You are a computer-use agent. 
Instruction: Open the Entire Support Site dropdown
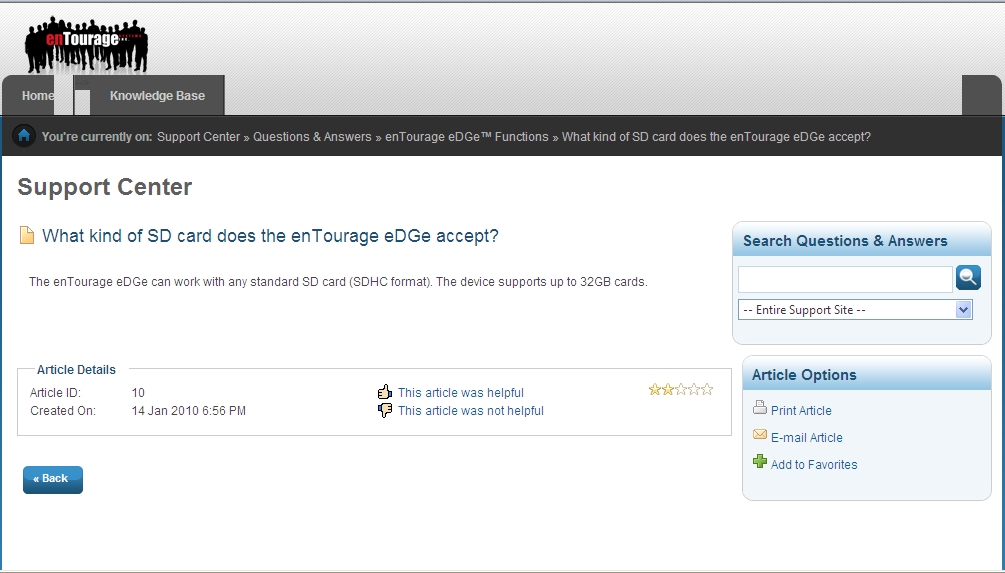point(855,310)
